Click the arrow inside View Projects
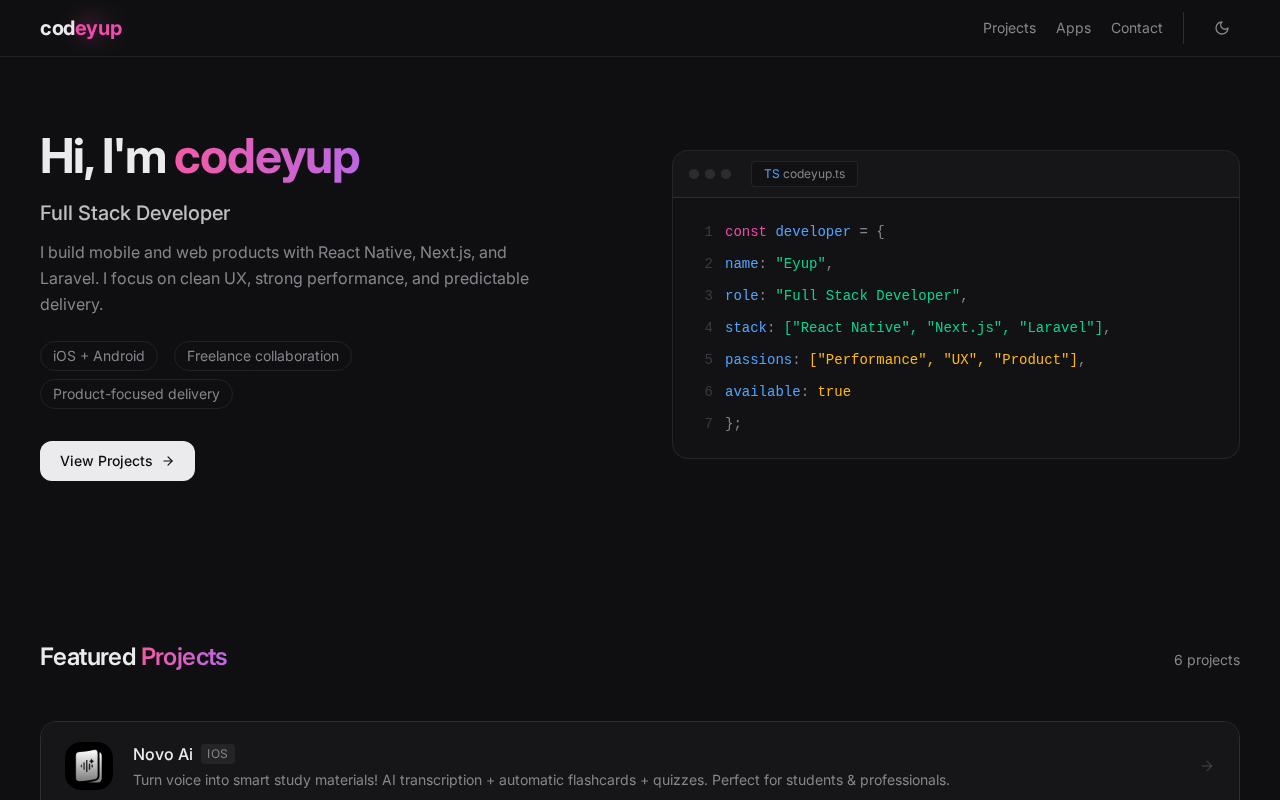Image resolution: width=1280 pixels, height=800 pixels. coord(168,461)
